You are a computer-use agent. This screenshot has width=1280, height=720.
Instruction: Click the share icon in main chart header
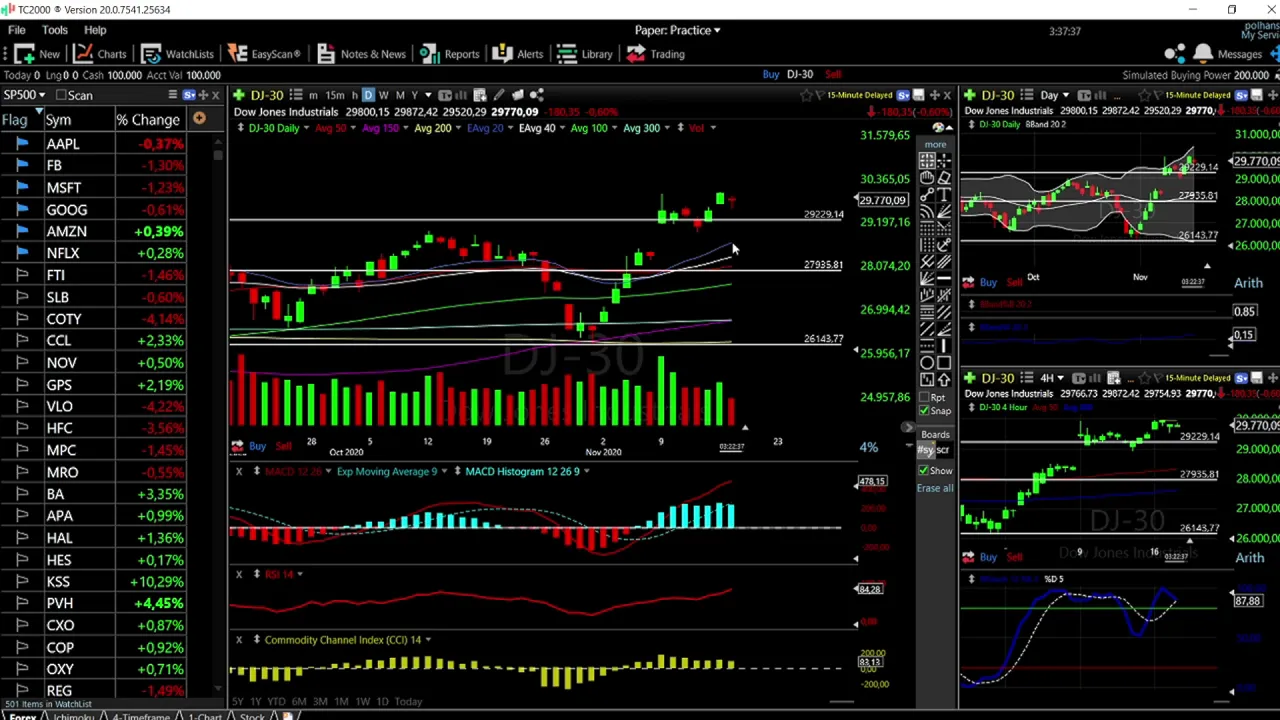[537, 95]
